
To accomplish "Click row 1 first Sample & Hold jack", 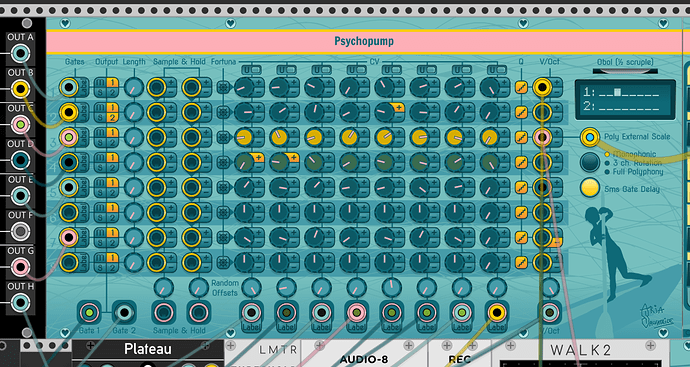I will tap(157, 87).
